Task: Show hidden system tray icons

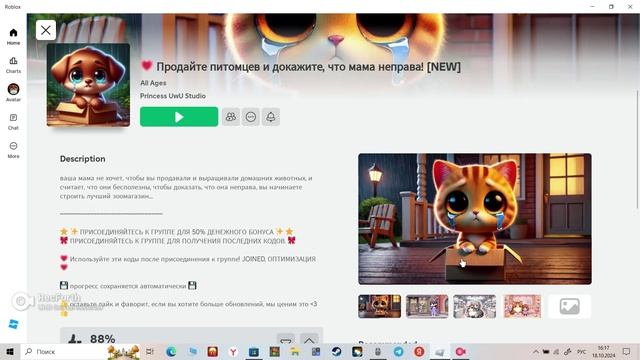Action: 536,351
